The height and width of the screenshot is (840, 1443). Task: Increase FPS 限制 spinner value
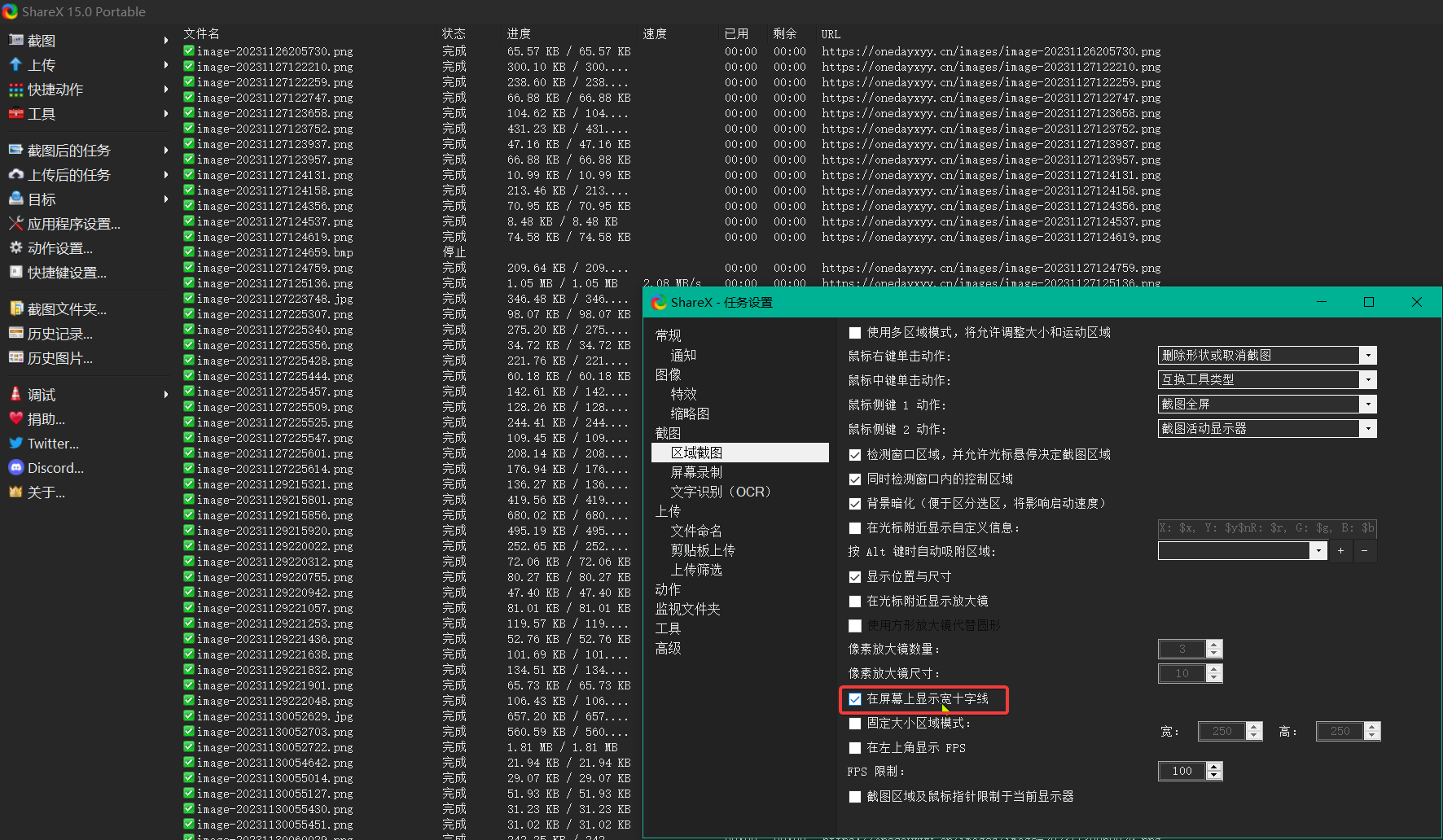1214,767
